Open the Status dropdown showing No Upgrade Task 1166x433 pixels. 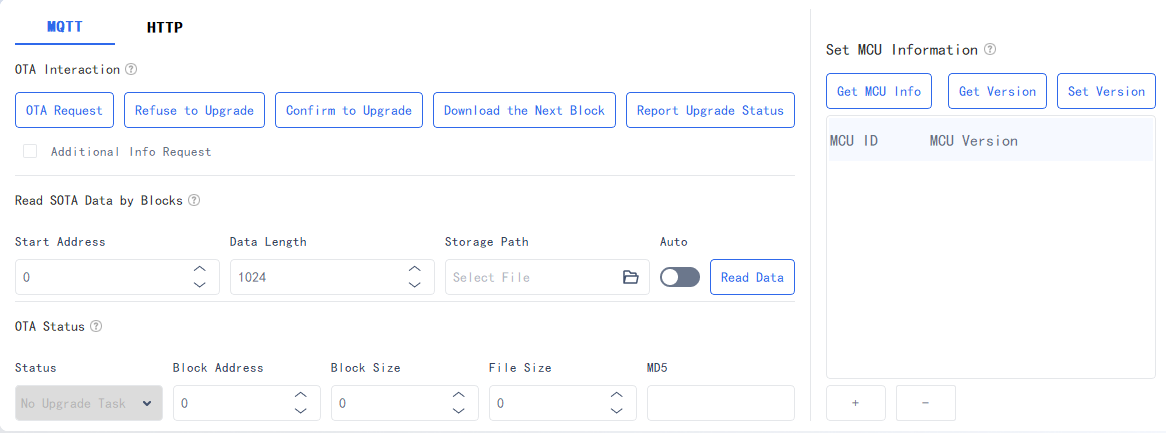pyautogui.click(x=88, y=403)
